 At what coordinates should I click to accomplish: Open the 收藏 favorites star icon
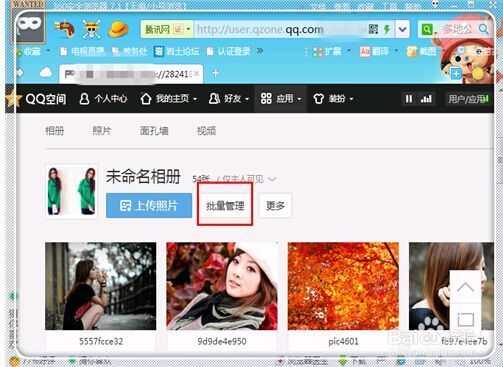pos(19,52)
